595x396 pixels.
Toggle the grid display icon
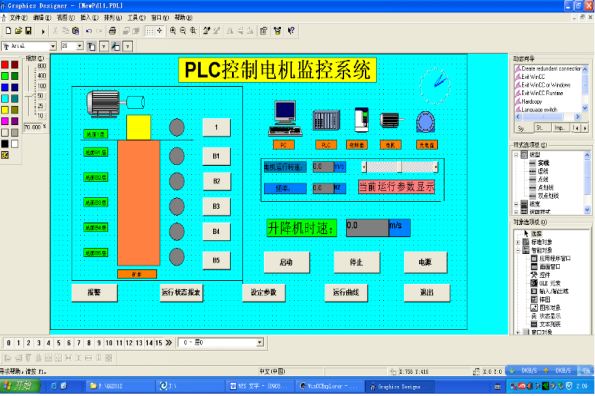(x=150, y=31)
